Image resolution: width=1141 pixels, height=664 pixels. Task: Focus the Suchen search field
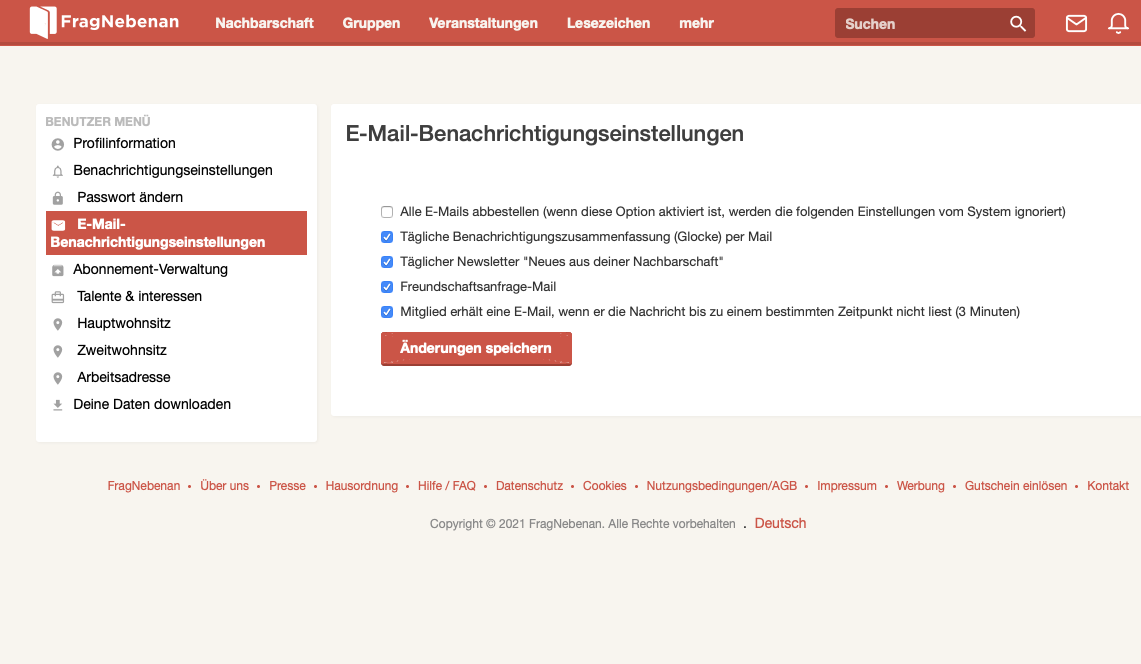coord(920,23)
